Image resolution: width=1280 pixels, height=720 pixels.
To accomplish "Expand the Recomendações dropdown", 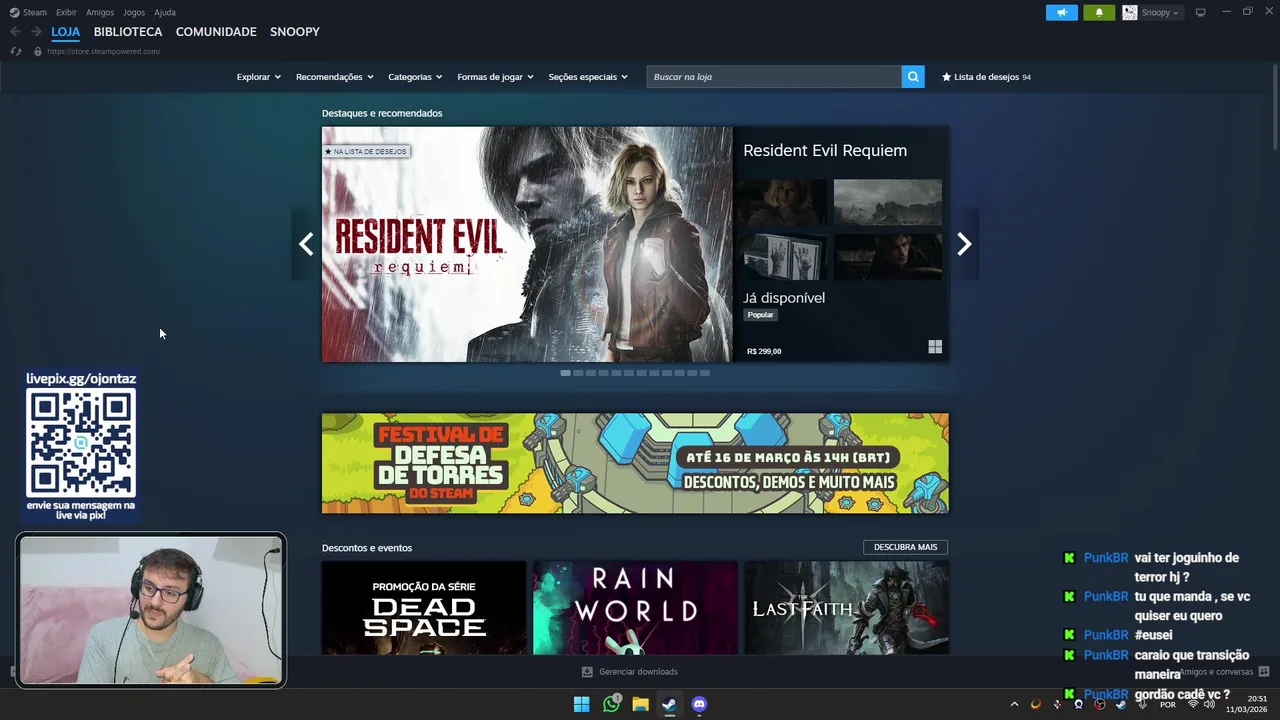I will click(335, 77).
